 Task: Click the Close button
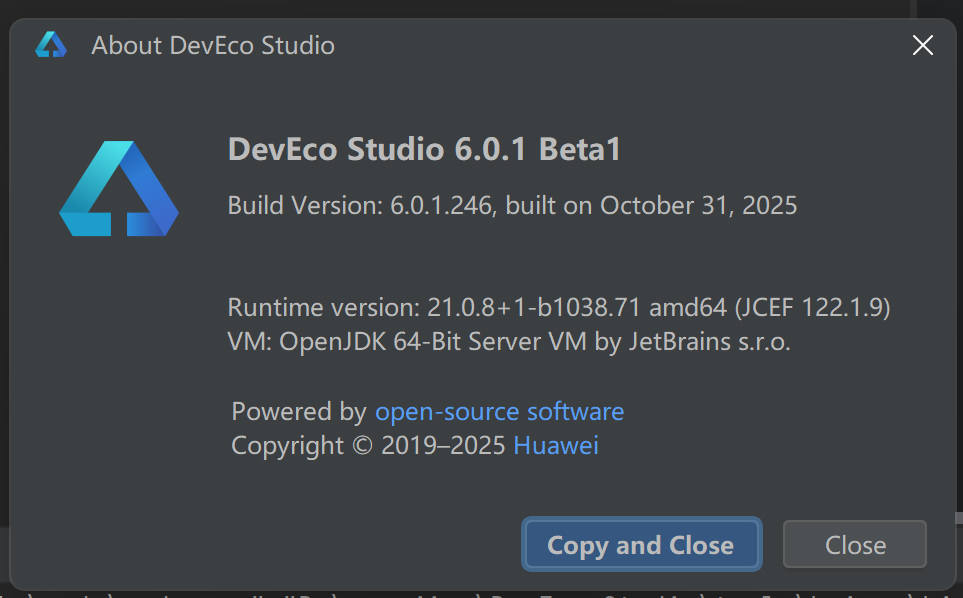tap(855, 545)
